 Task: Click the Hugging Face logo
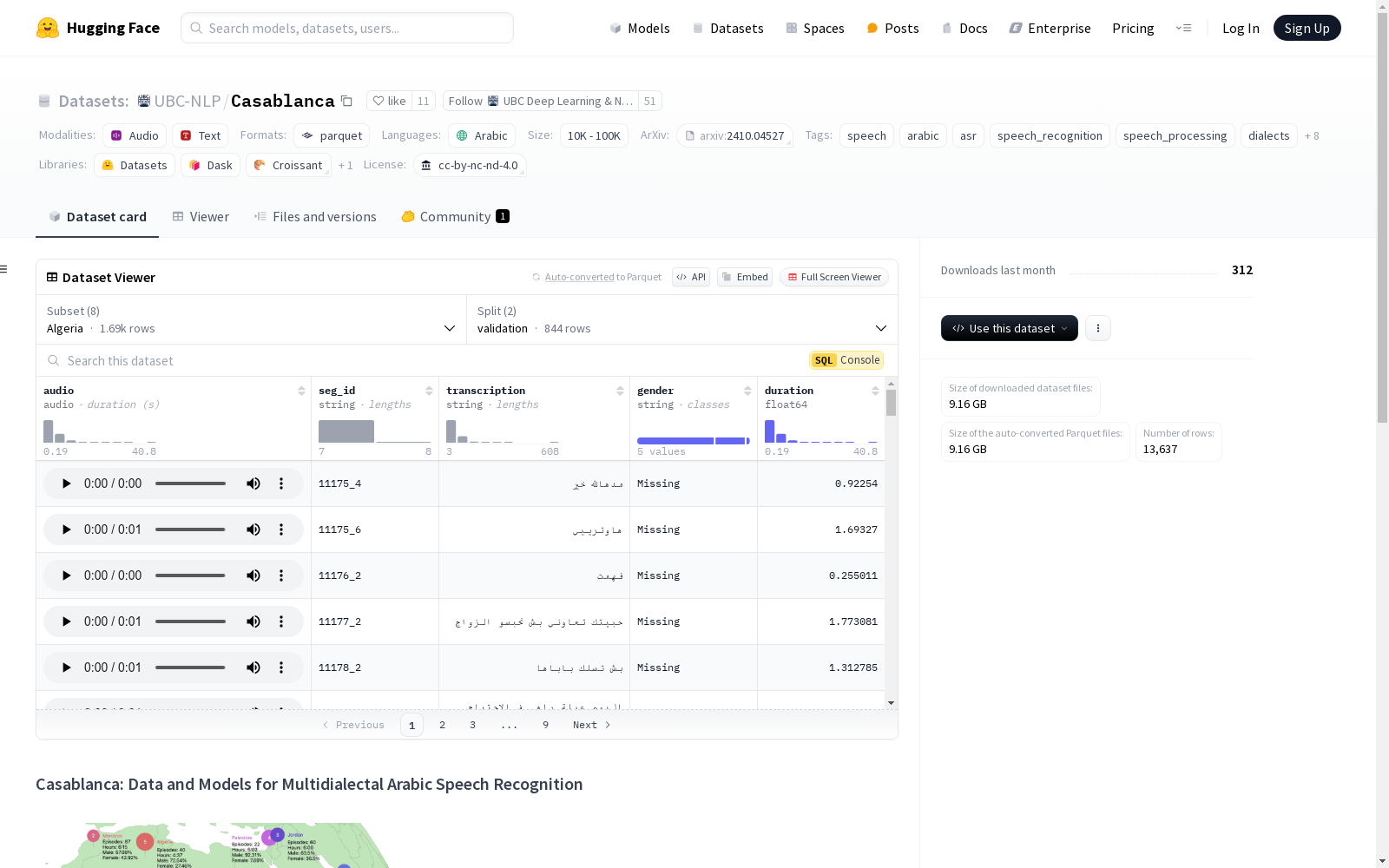point(98,28)
